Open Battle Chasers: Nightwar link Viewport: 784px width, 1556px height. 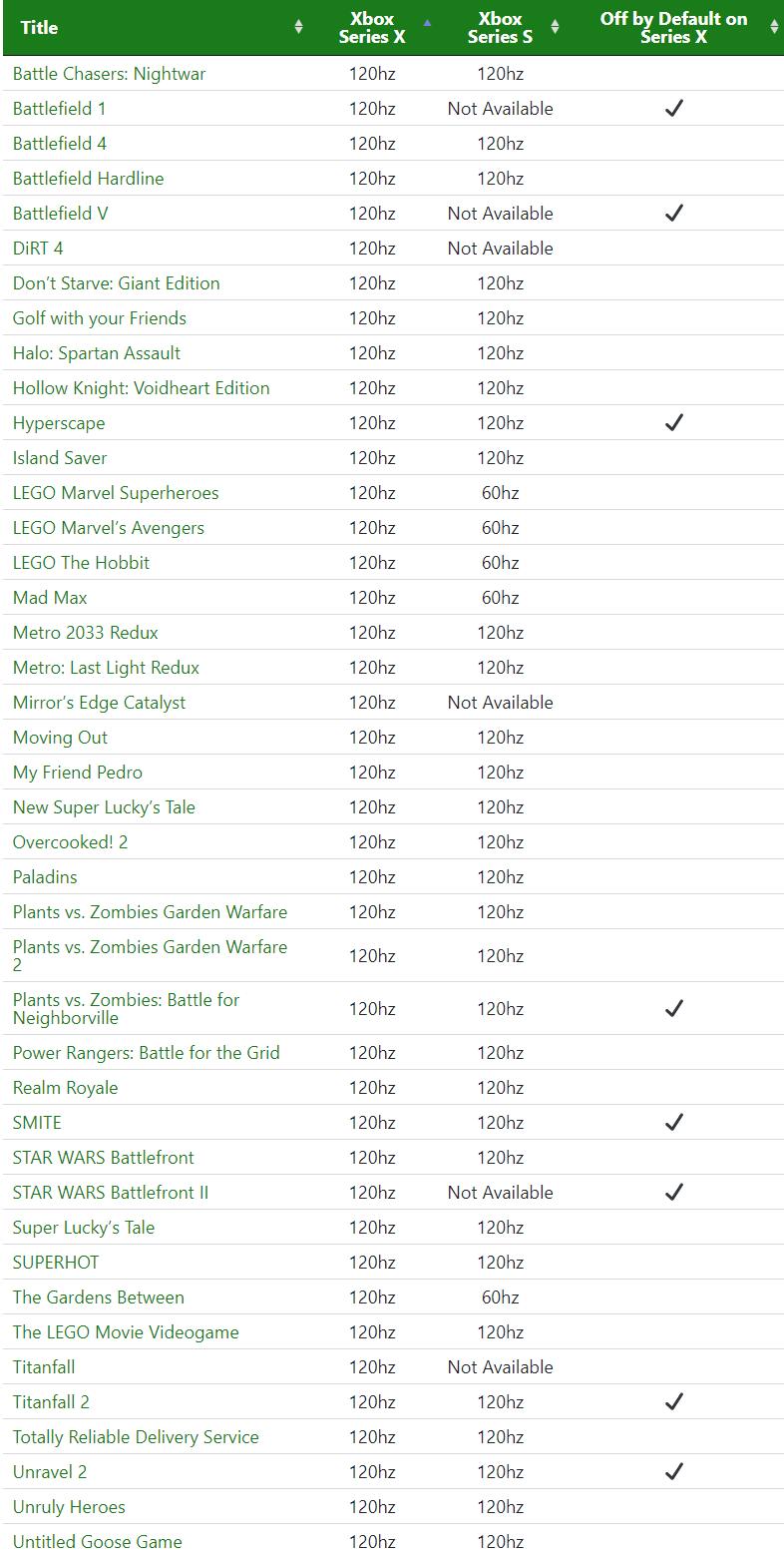coord(109,73)
